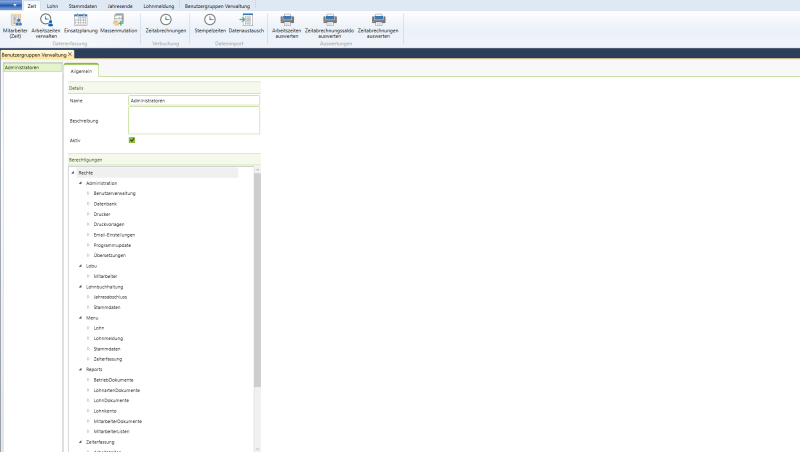The image size is (800, 452).
Task: Open the Lohnmeldung ribbon tab
Action: (159, 6)
